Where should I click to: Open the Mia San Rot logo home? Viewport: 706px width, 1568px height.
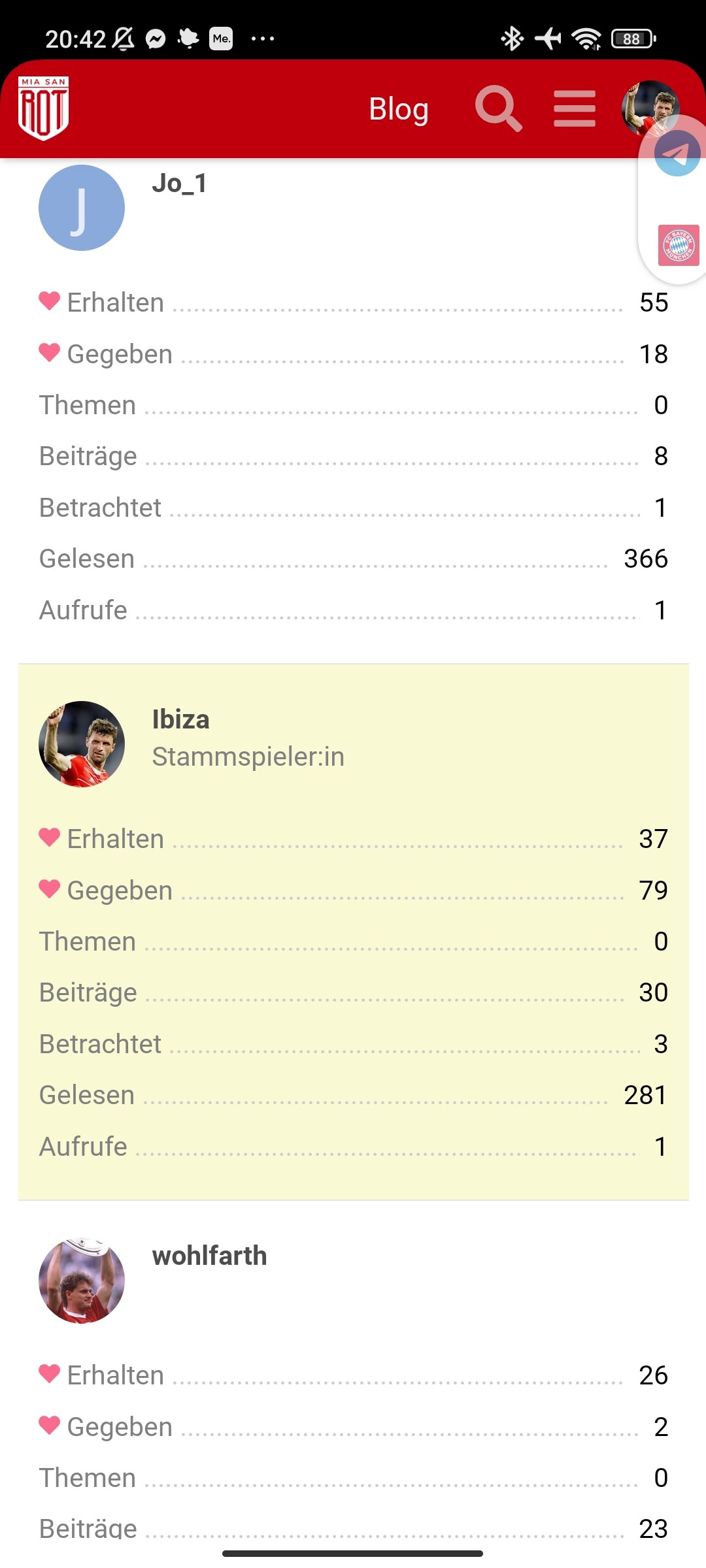coord(44,108)
